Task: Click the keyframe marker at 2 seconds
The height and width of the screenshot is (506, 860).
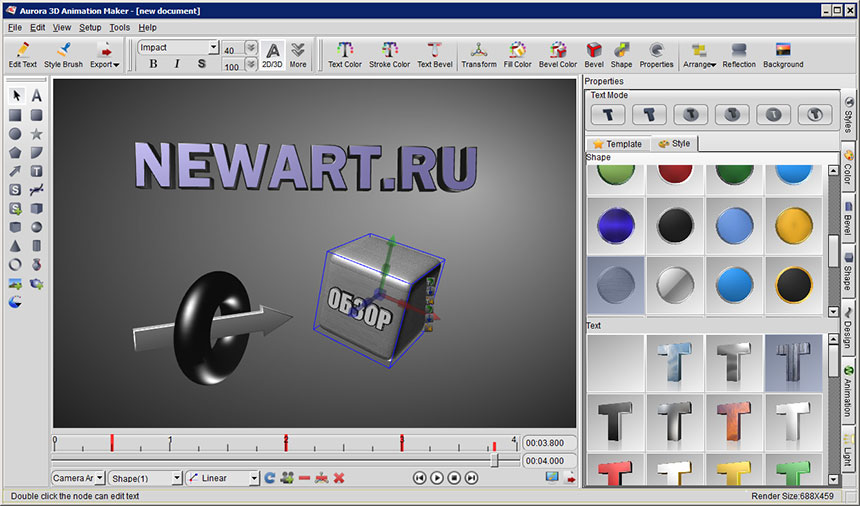Action: pos(286,443)
